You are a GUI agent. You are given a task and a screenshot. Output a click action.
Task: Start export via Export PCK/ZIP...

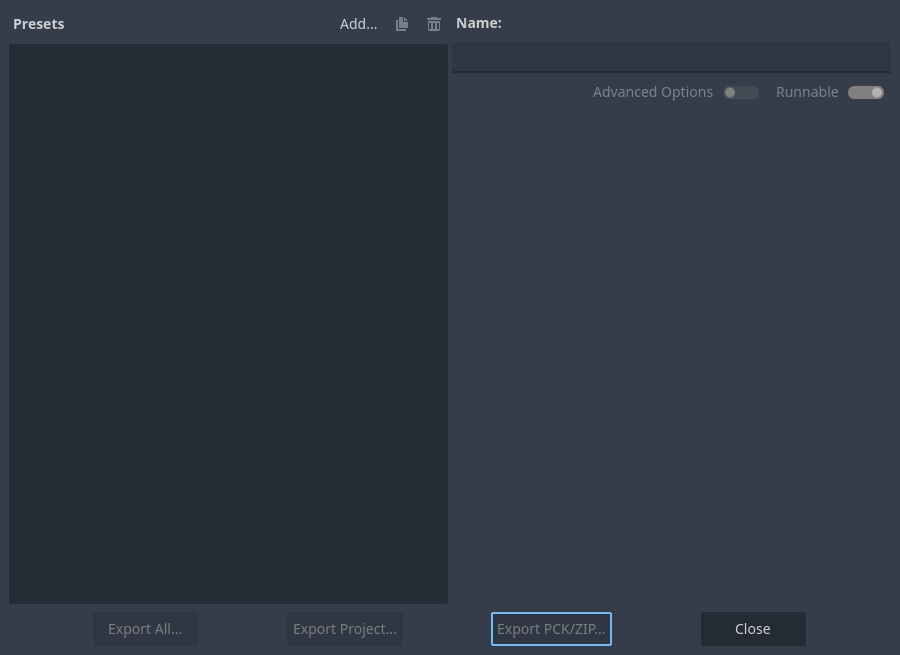(x=551, y=628)
